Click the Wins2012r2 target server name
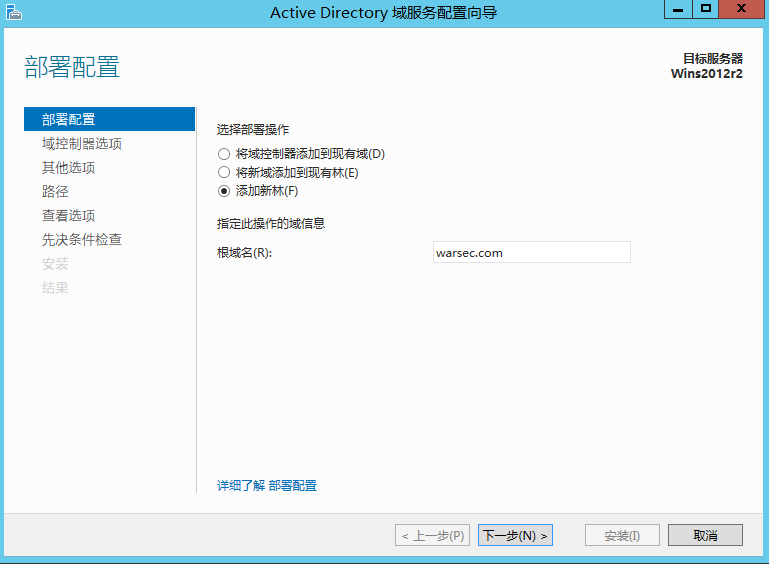769x564 pixels. point(707,74)
